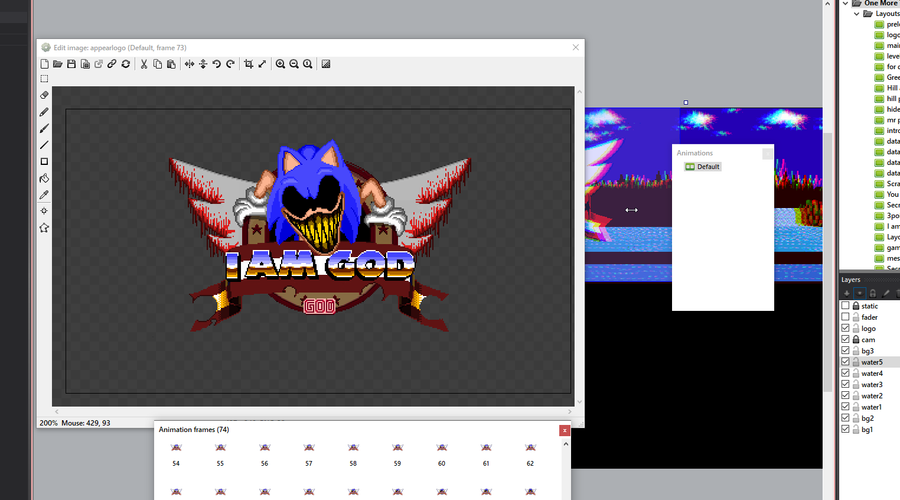
Task: Click the faded fifth icon in the editor toolbar
Action: pos(99,64)
